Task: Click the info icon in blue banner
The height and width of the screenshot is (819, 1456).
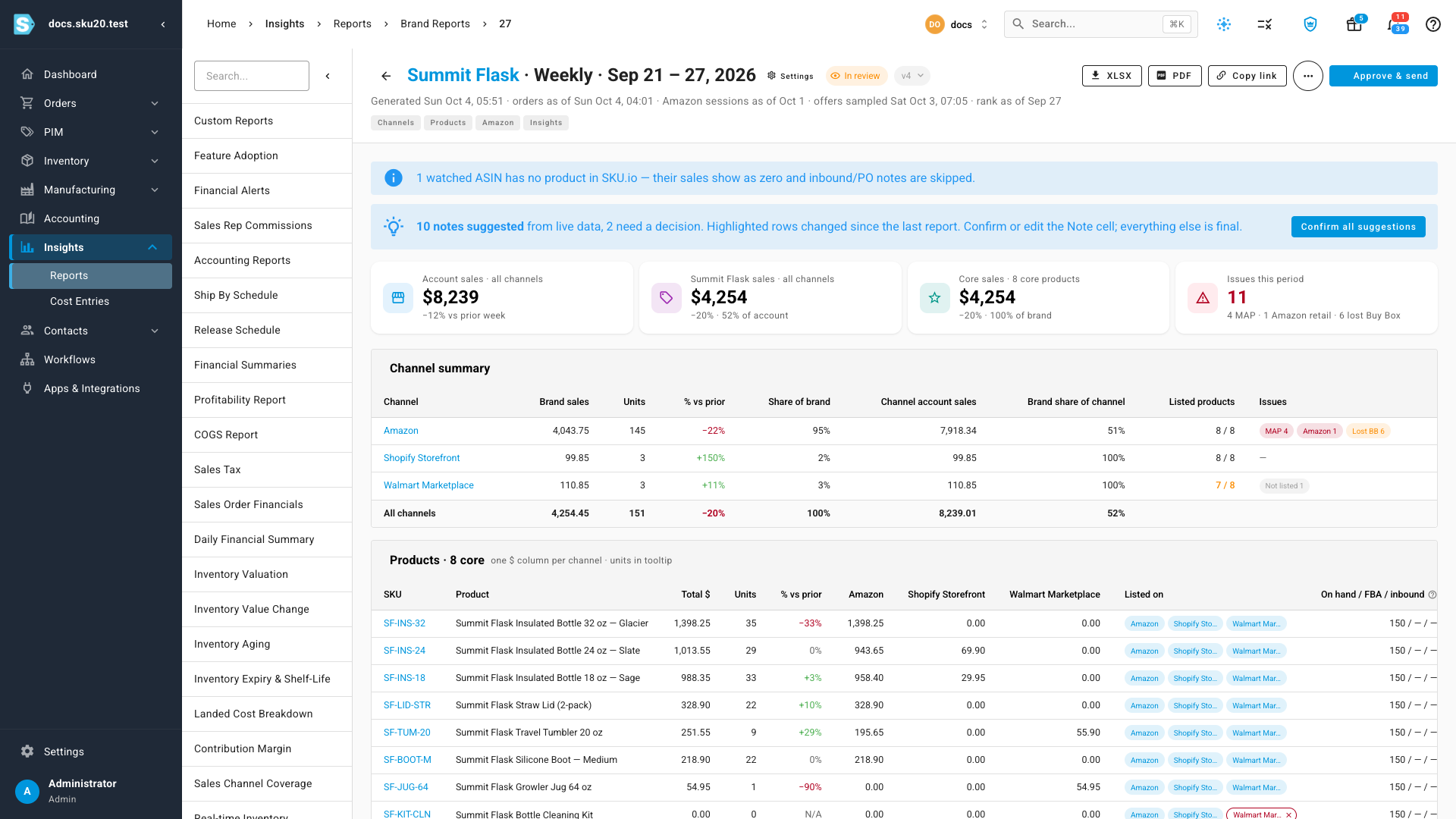Action: [x=394, y=178]
